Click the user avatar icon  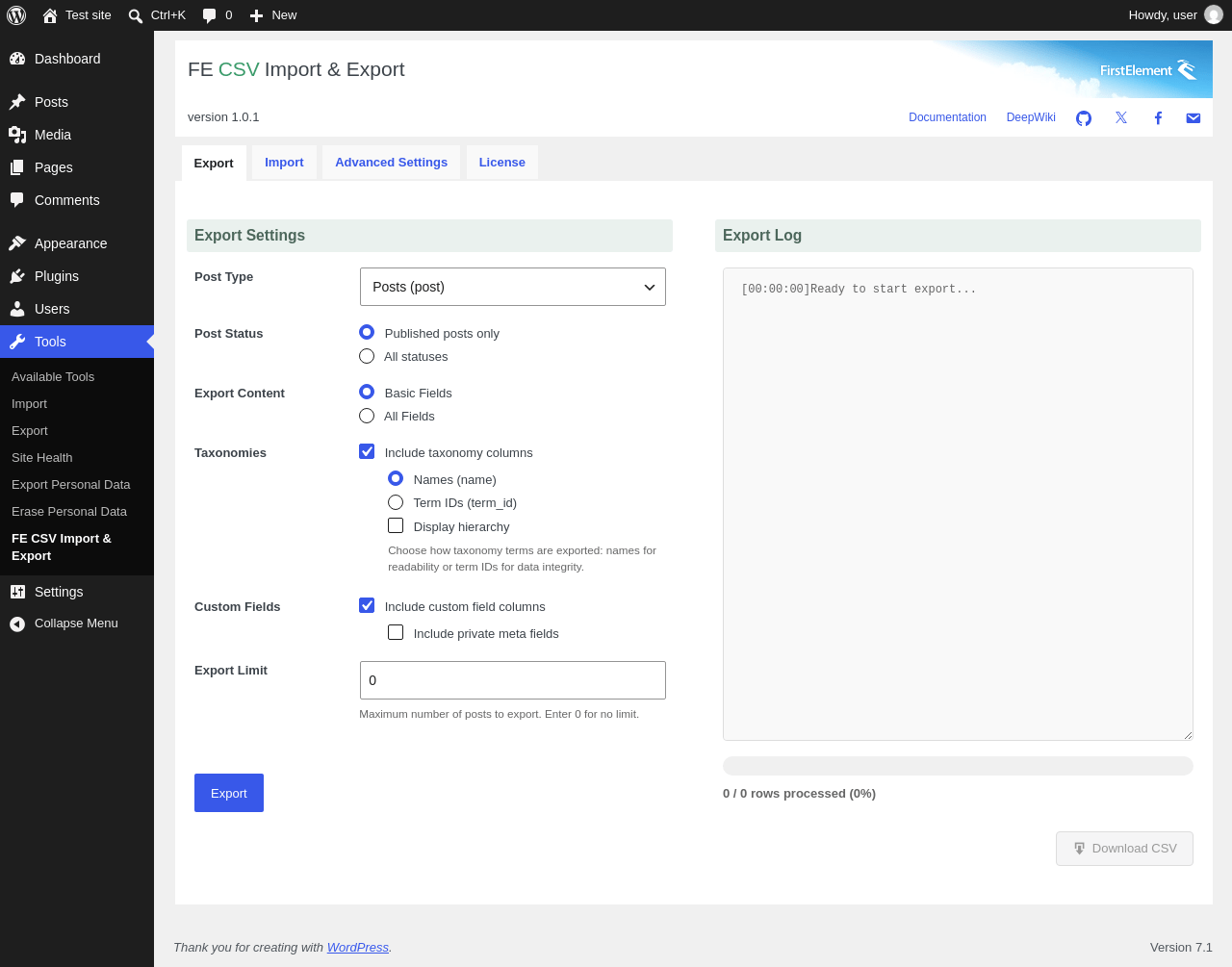tap(1214, 15)
